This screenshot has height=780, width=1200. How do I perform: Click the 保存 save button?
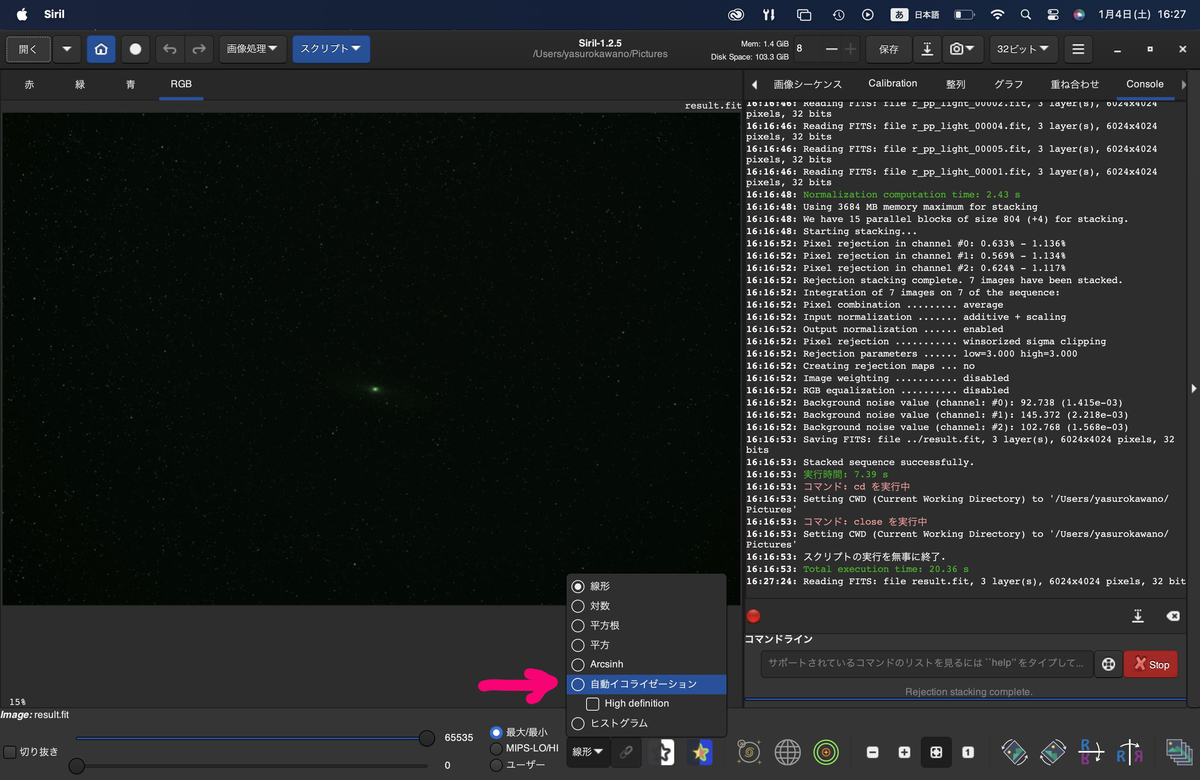coord(888,49)
